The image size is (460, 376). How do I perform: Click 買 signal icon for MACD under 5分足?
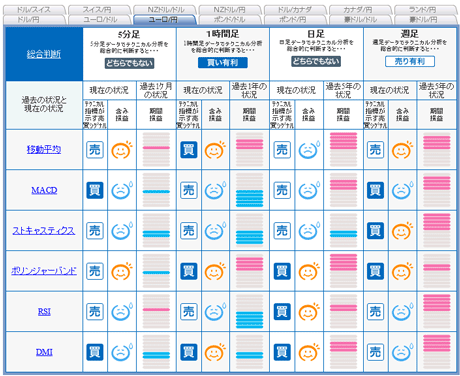pyautogui.click(x=95, y=190)
